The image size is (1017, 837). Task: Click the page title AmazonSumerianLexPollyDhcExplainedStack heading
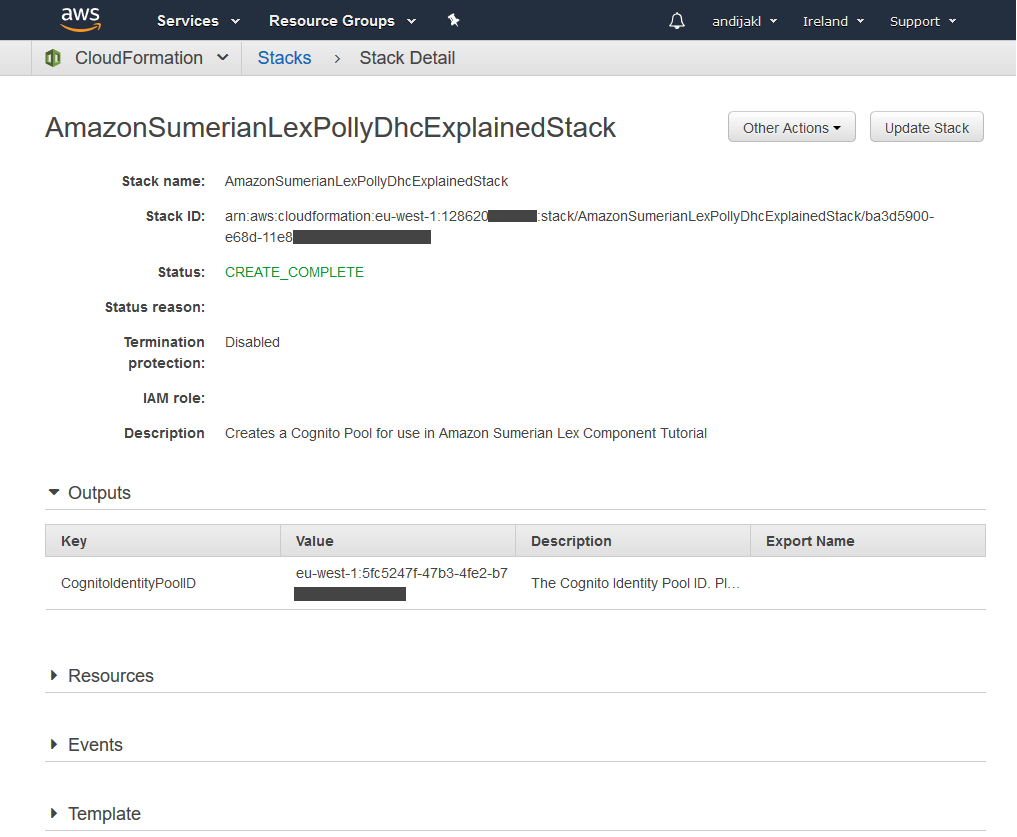[x=330, y=127]
